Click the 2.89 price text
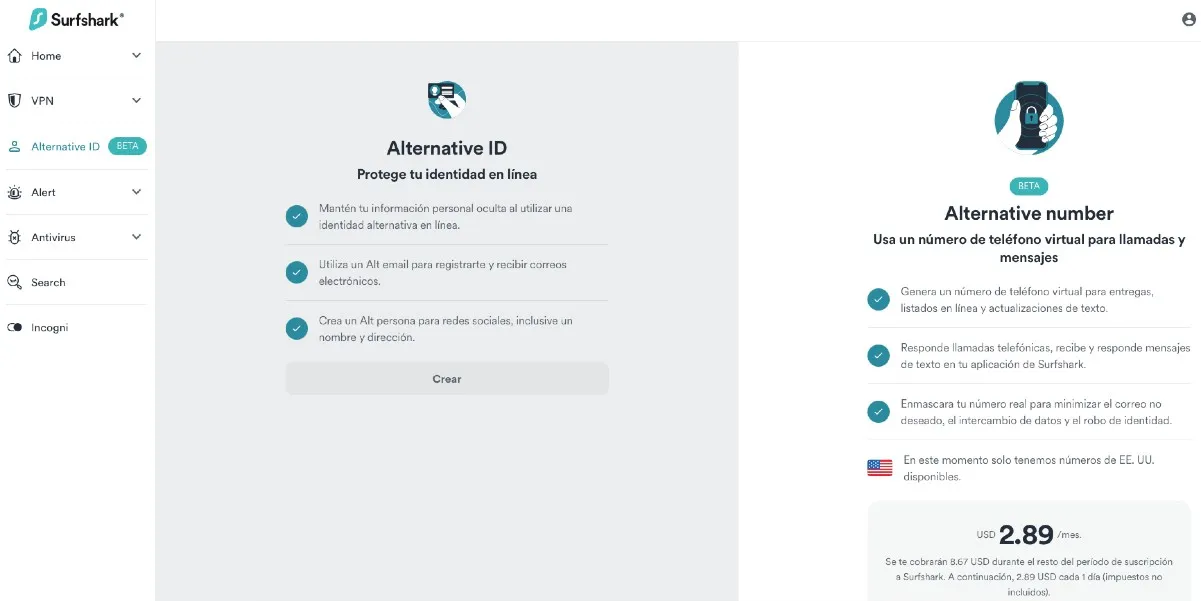This screenshot has width=1201, height=601. [x=1027, y=534]
